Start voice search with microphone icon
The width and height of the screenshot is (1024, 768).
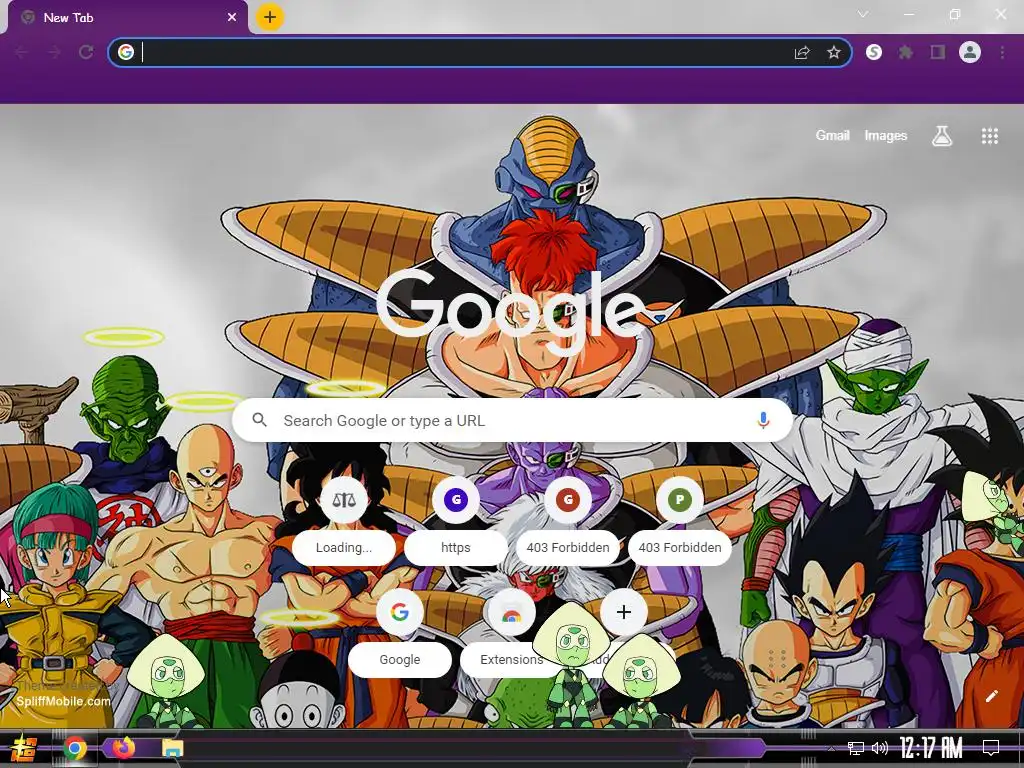click(763, 421)
